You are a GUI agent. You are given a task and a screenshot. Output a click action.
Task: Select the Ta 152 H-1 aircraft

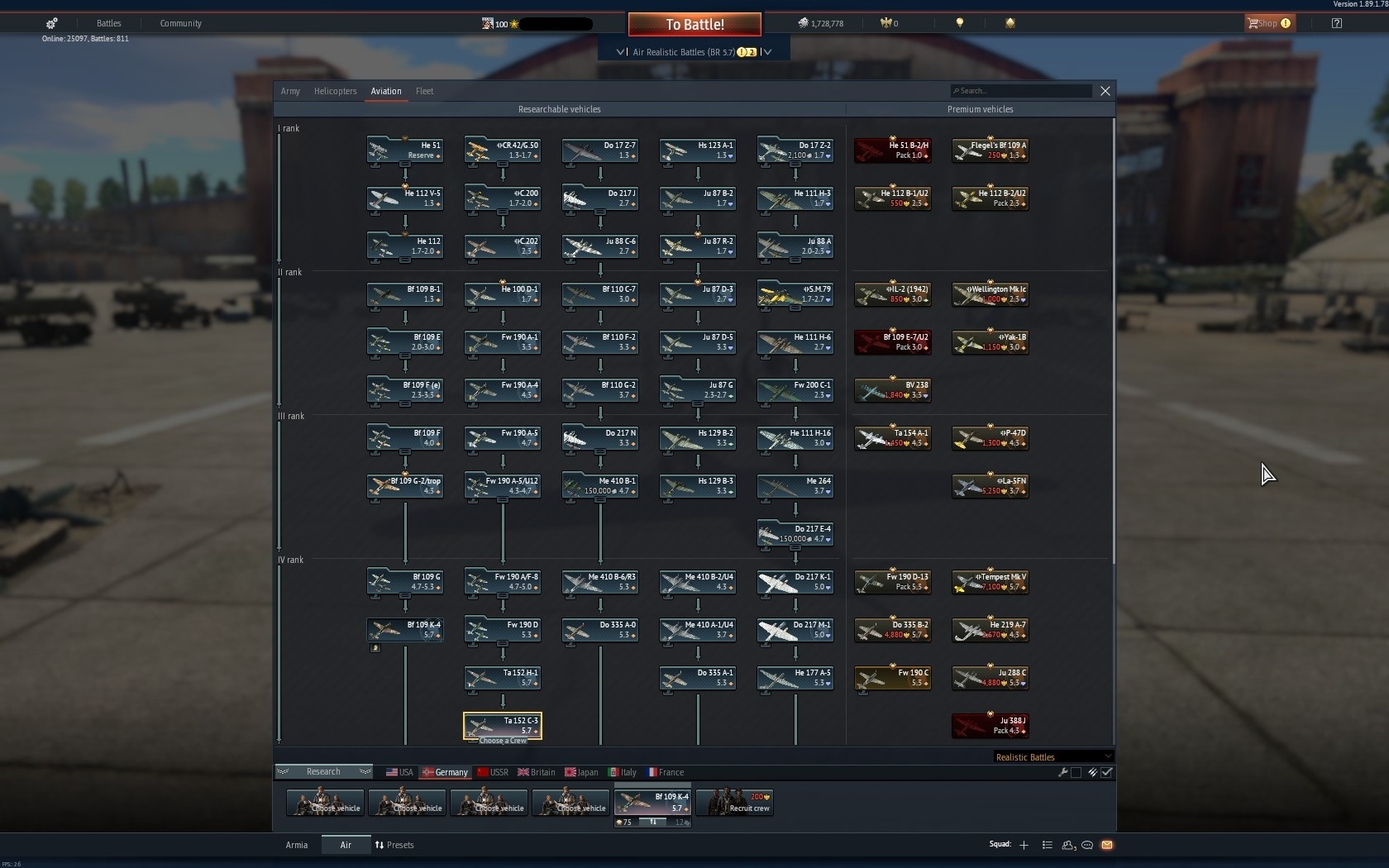503,677
